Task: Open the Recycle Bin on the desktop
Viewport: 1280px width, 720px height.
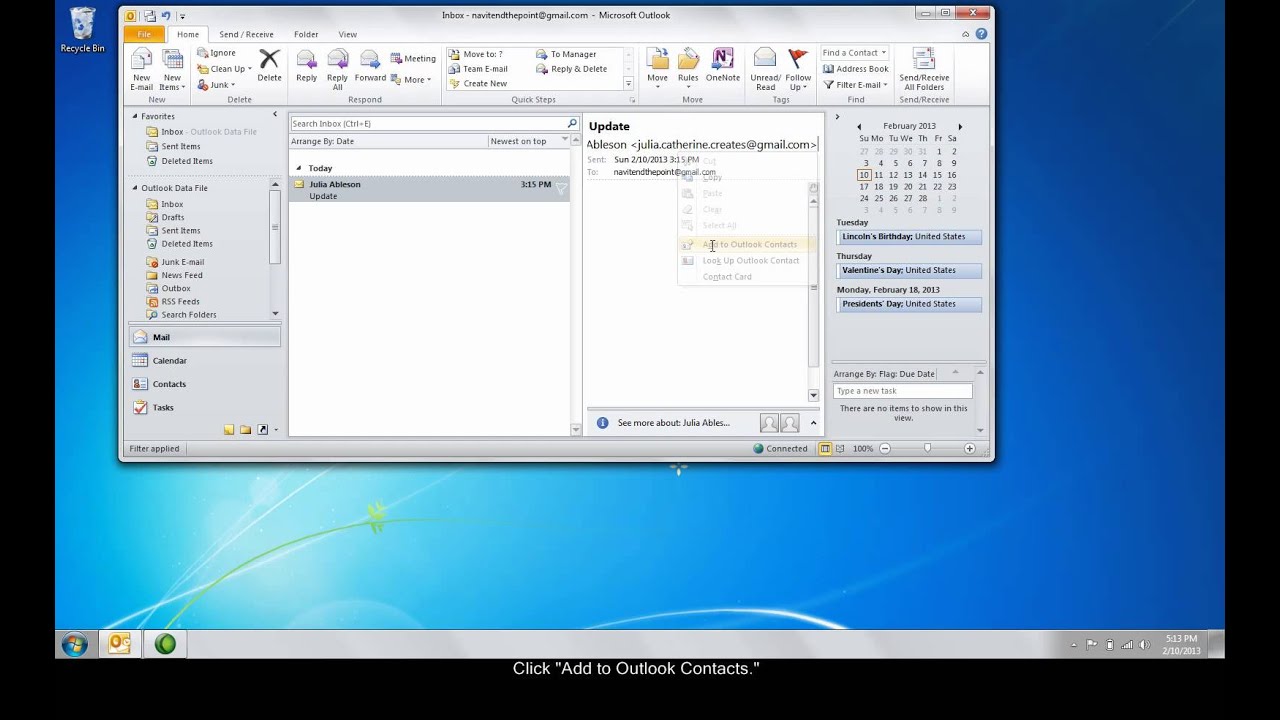Action: 82,31
